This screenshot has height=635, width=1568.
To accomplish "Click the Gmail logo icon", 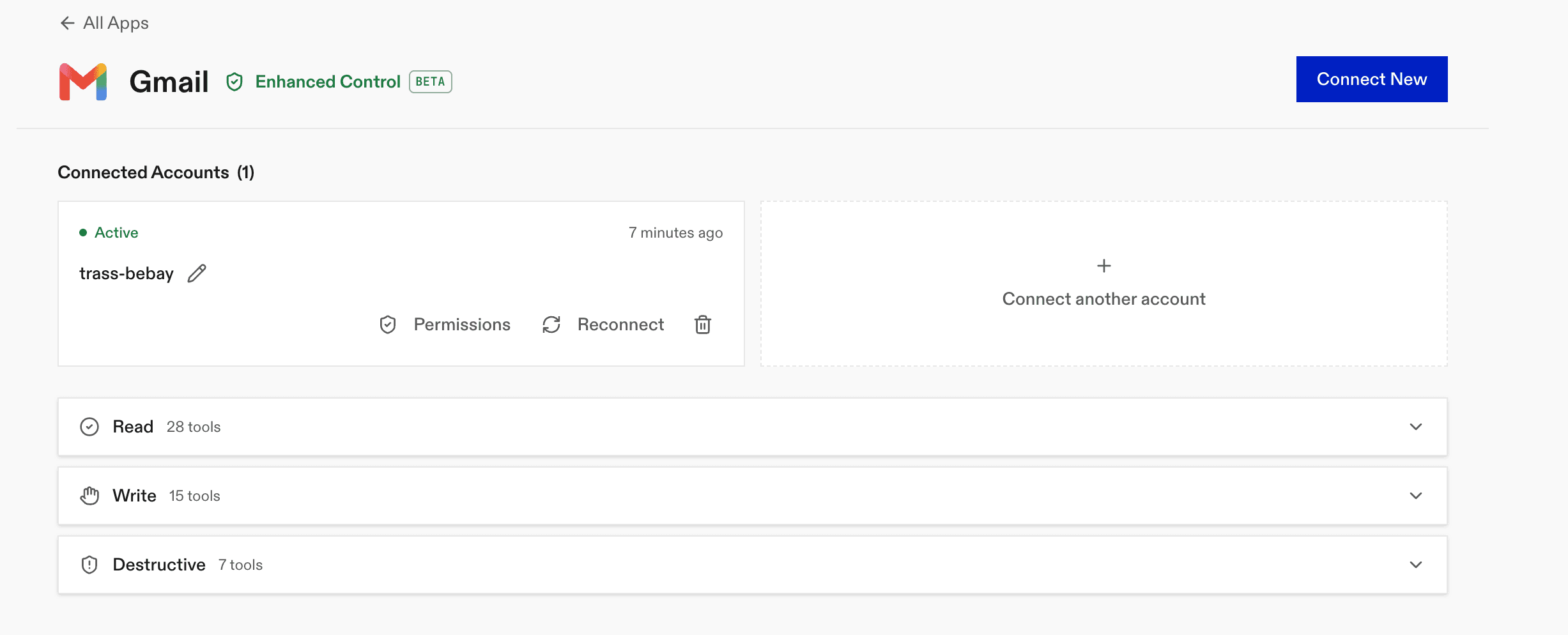I will pos(83,82).
